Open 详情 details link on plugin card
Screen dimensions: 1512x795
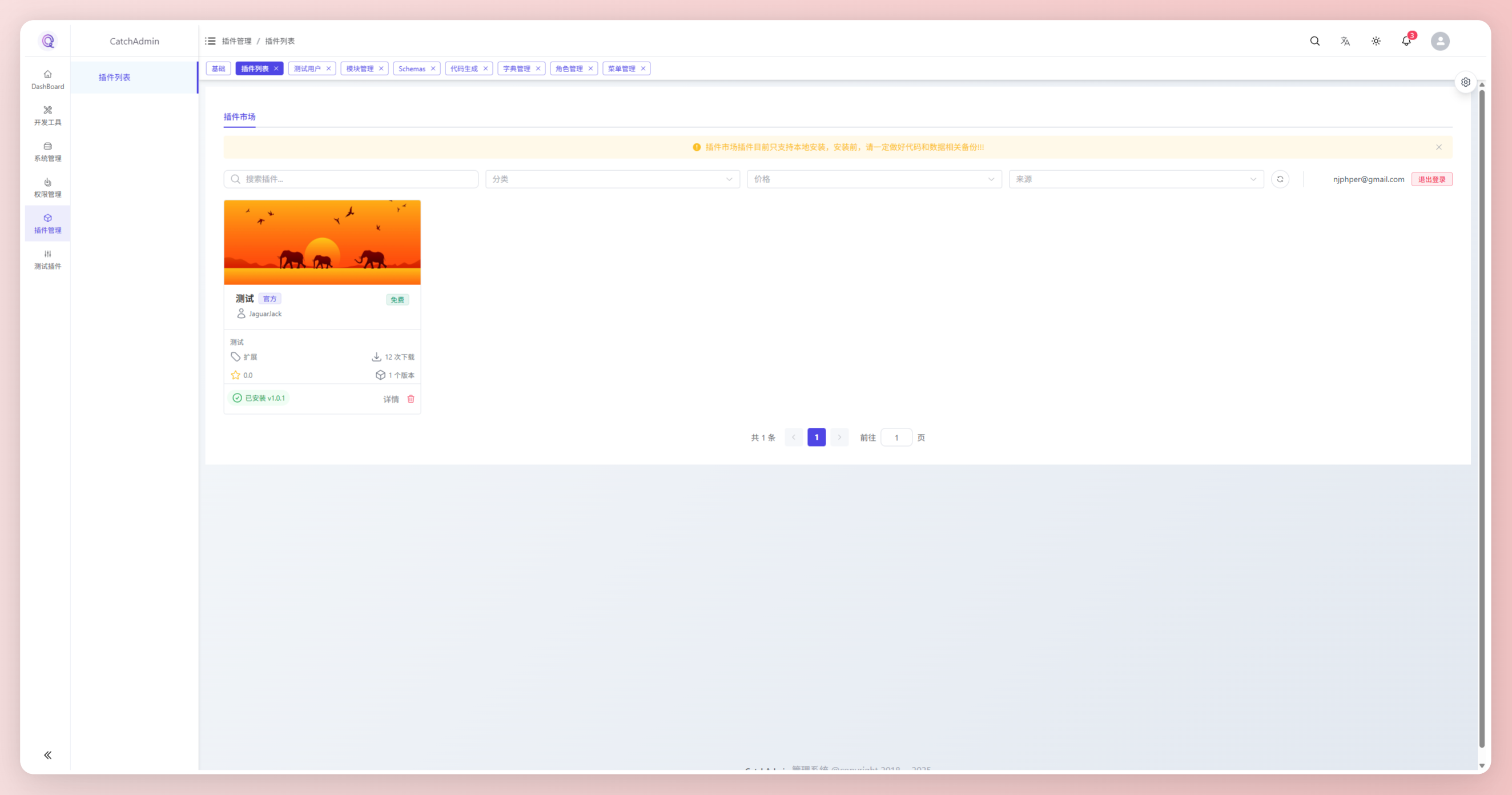tap(391, 399)
